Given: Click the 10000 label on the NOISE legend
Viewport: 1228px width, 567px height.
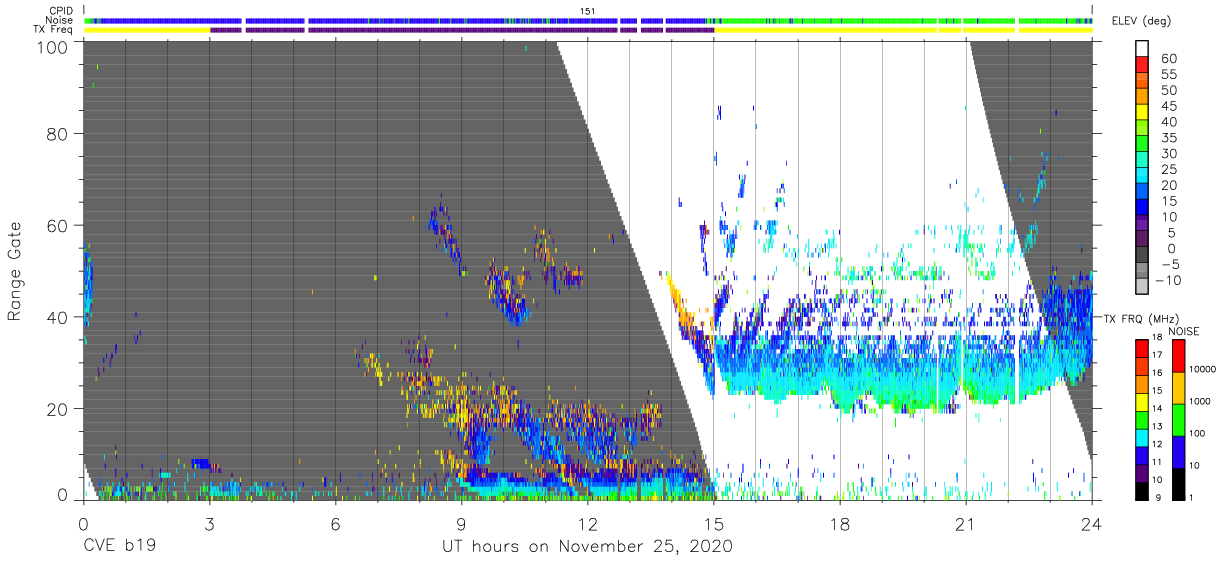Looking at the screenshot, I should coord(1204,369).
